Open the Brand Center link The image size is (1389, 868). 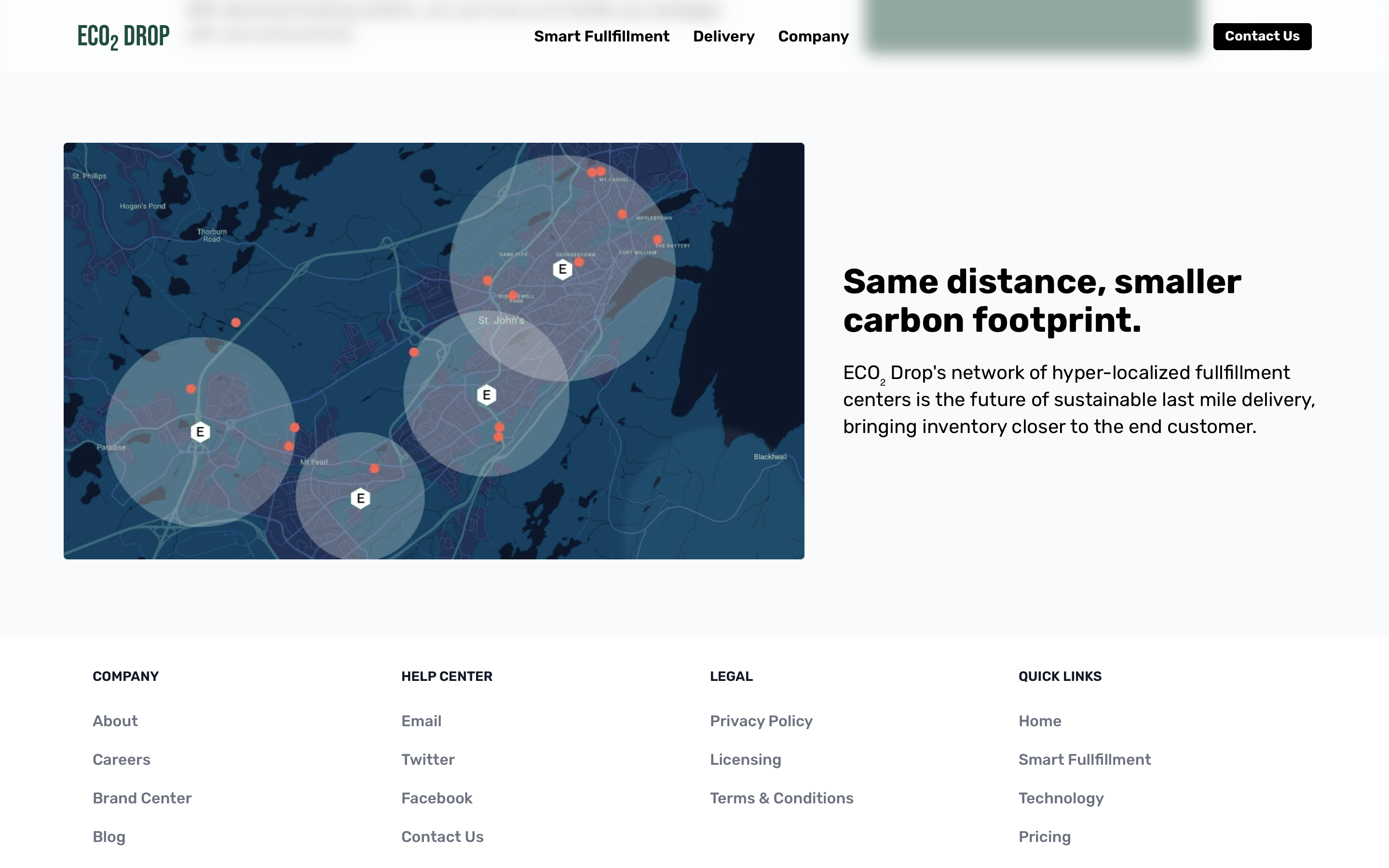click(142, 798)
